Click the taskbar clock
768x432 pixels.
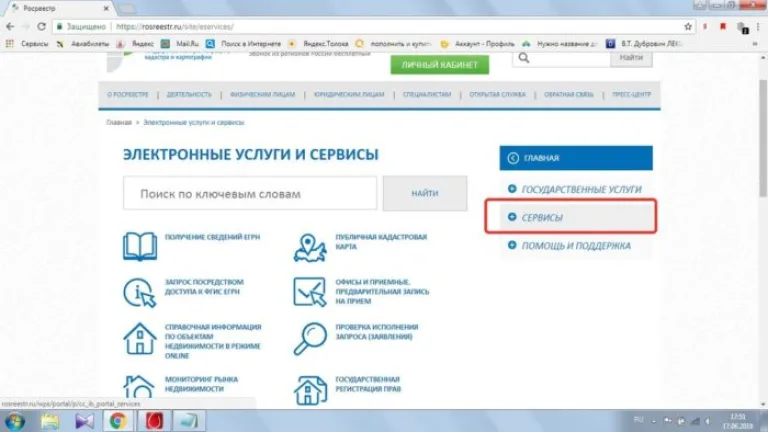pos(738,421)
